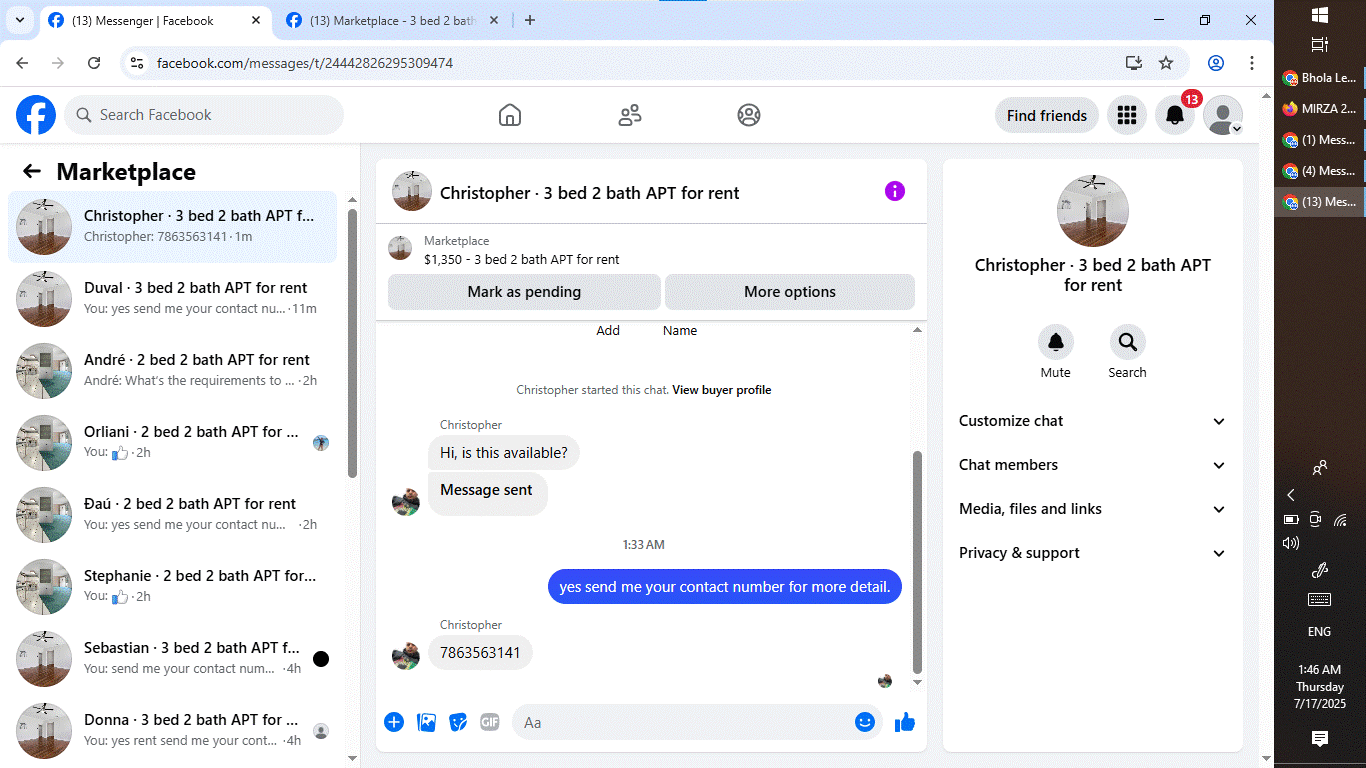1366x768 pixels.
Task: Open Orliani conversation in chat list
Action: pos(173,443)
